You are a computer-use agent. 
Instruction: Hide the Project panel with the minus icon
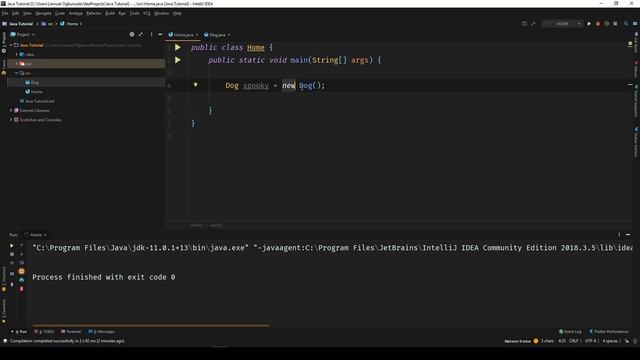pyautogui.click(x=160, y=34)
